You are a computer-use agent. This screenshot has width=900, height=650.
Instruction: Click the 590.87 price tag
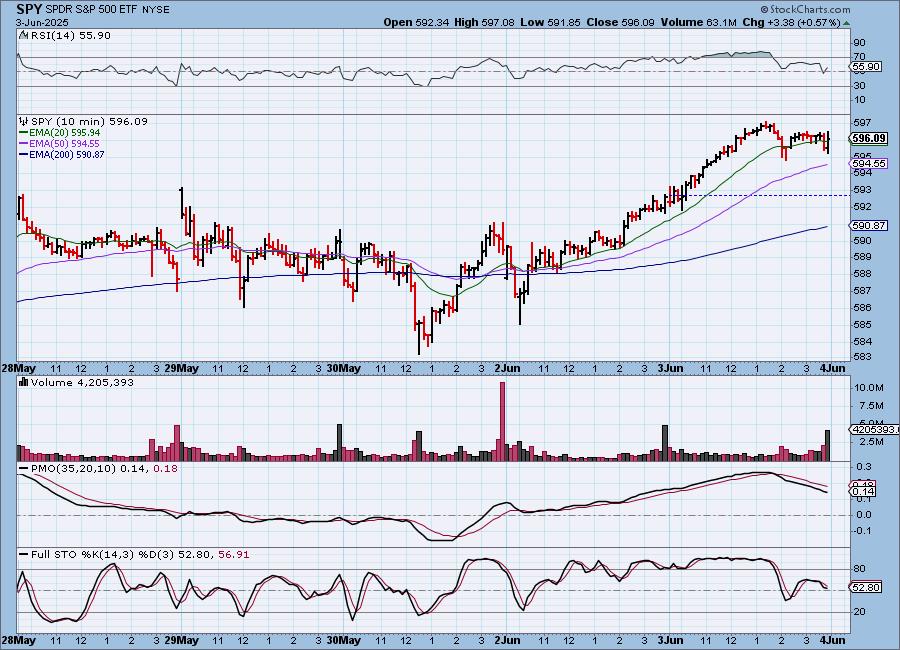[x=868, y=226]
